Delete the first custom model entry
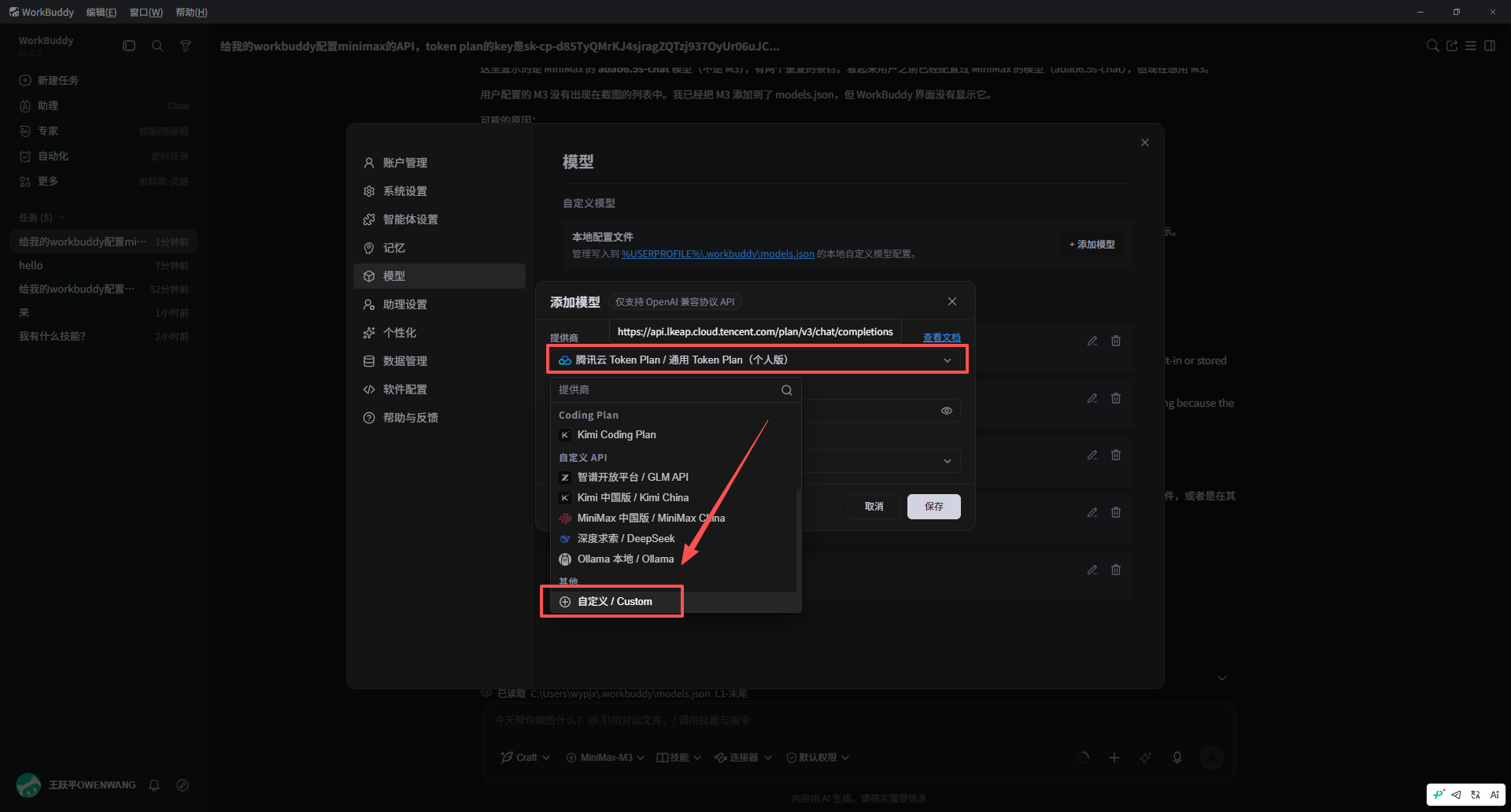1511x812 pixels. point(1116,341)
